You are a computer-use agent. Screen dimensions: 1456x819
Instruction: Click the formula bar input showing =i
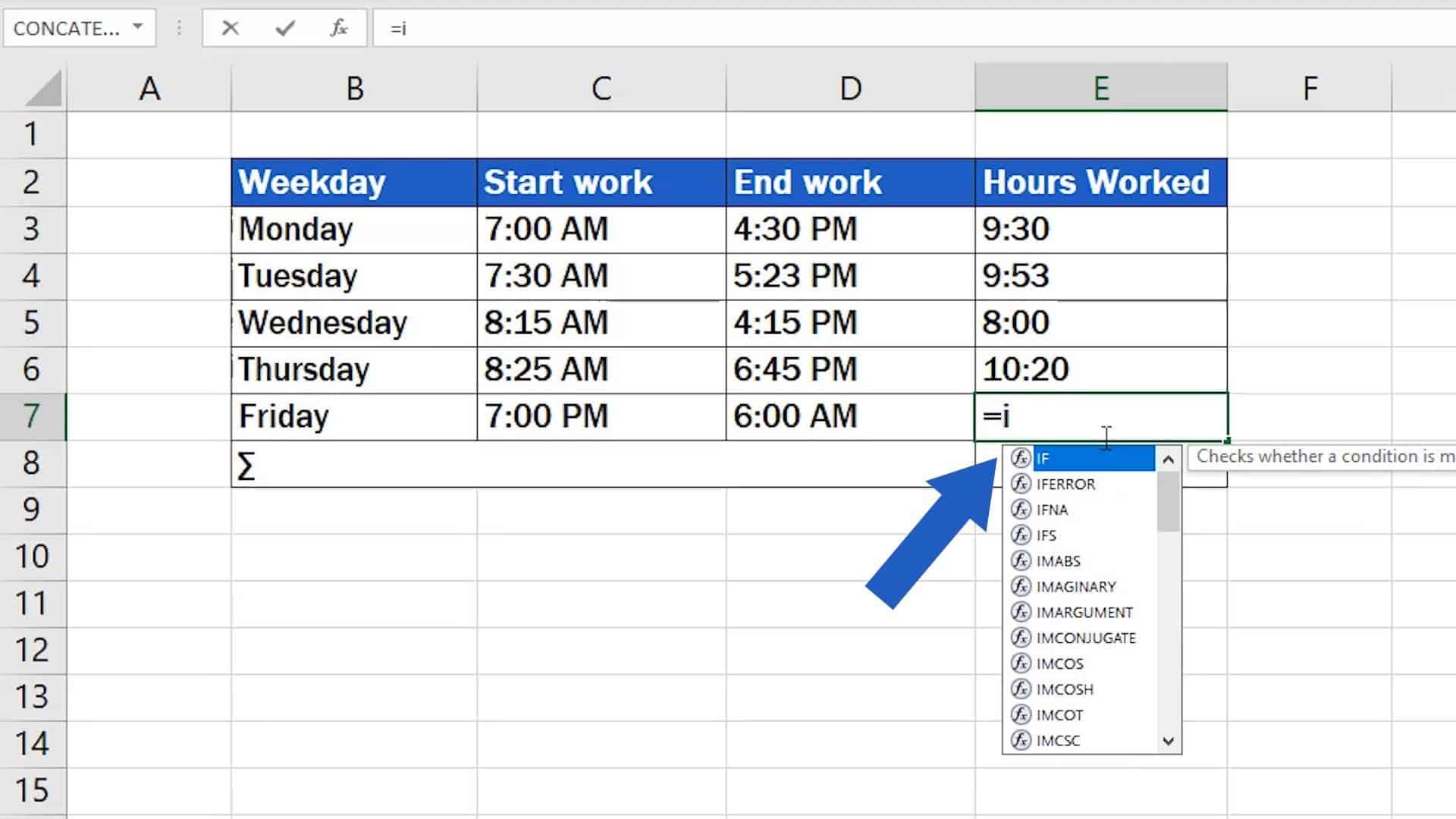914,28
